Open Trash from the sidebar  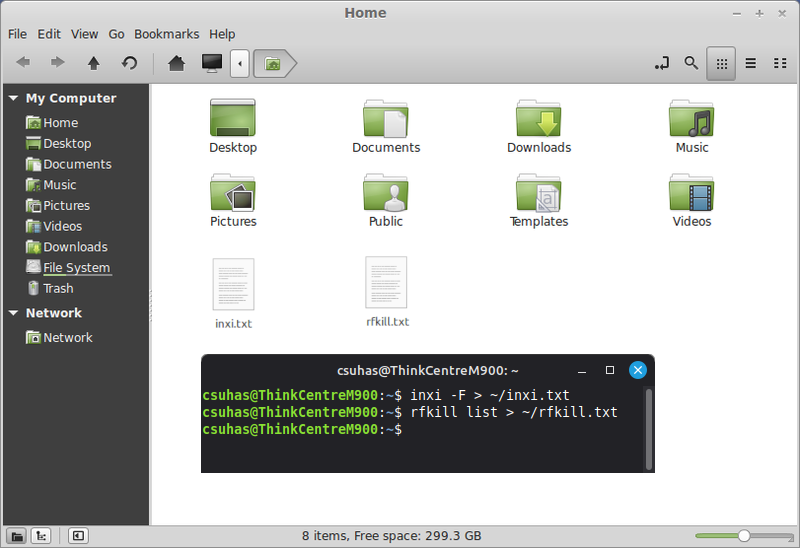(x=58, y=288)
